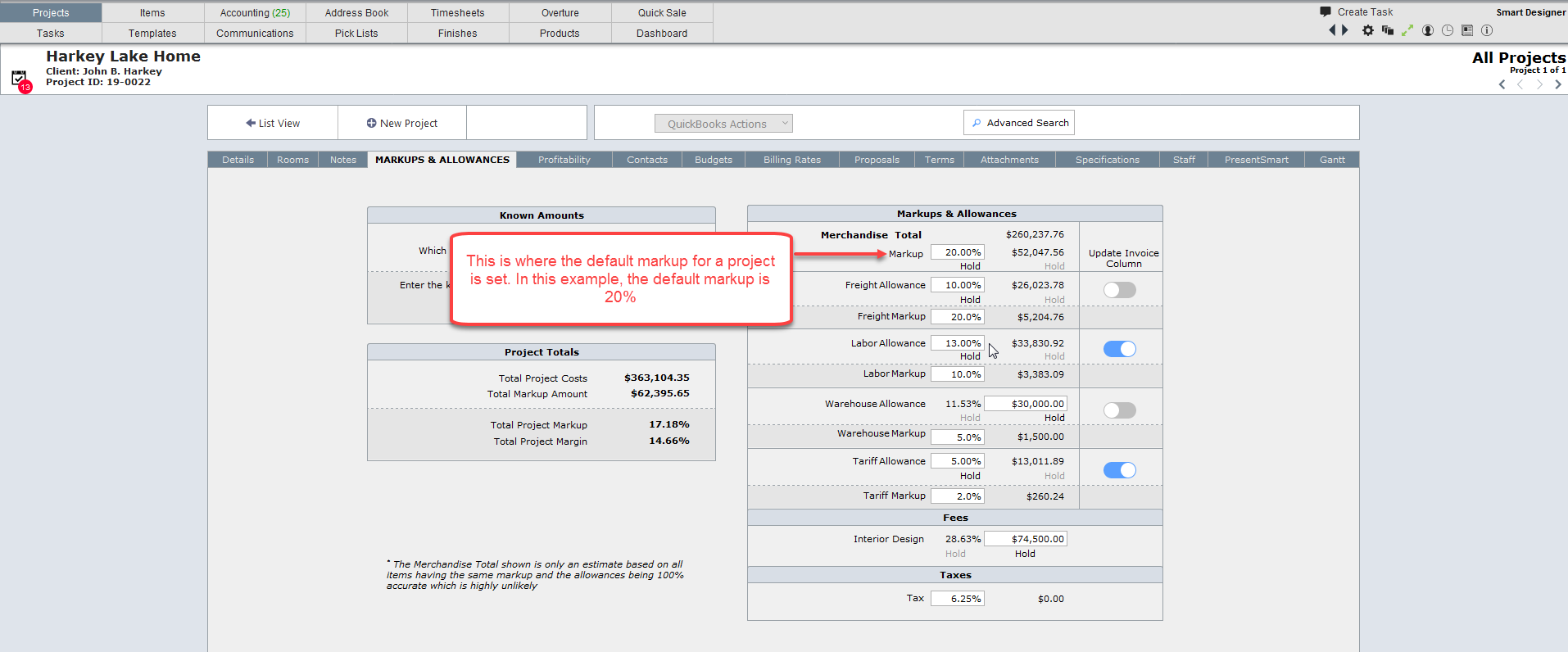Click the green expand arrows icon

coord(1407,30)
